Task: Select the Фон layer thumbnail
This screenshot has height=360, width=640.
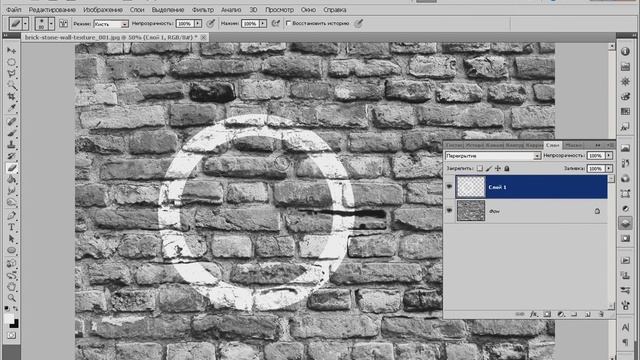Action: (471, 211)
